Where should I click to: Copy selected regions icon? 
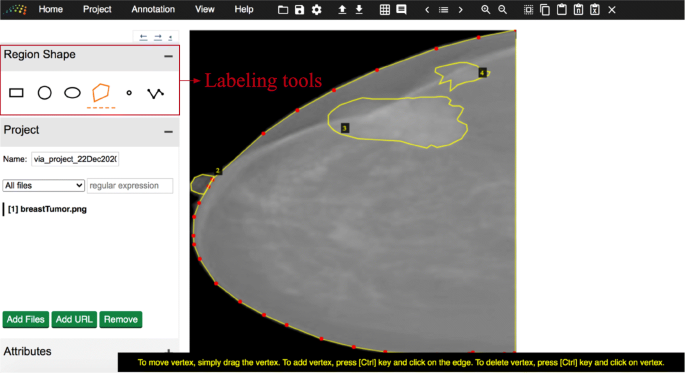tap(545, 10)
